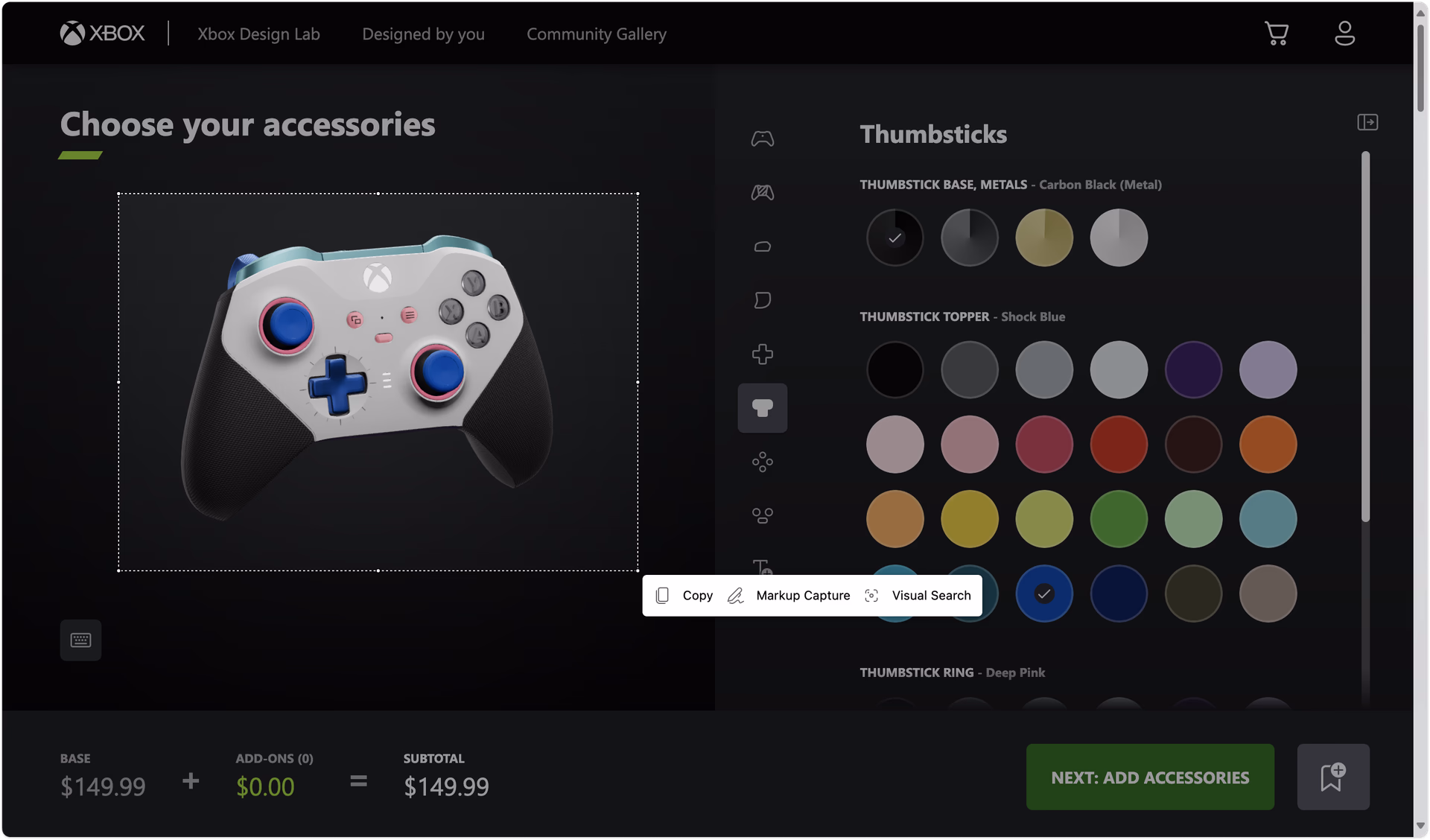
Task: Choose black thumbstick topper color
Action: [895, 370]
